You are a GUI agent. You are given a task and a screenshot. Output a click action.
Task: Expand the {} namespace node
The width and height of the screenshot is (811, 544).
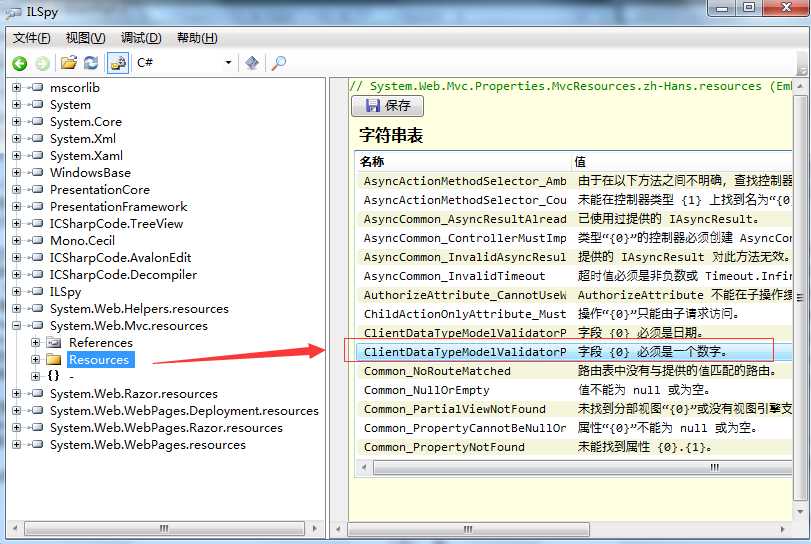(x=35, y=376)
